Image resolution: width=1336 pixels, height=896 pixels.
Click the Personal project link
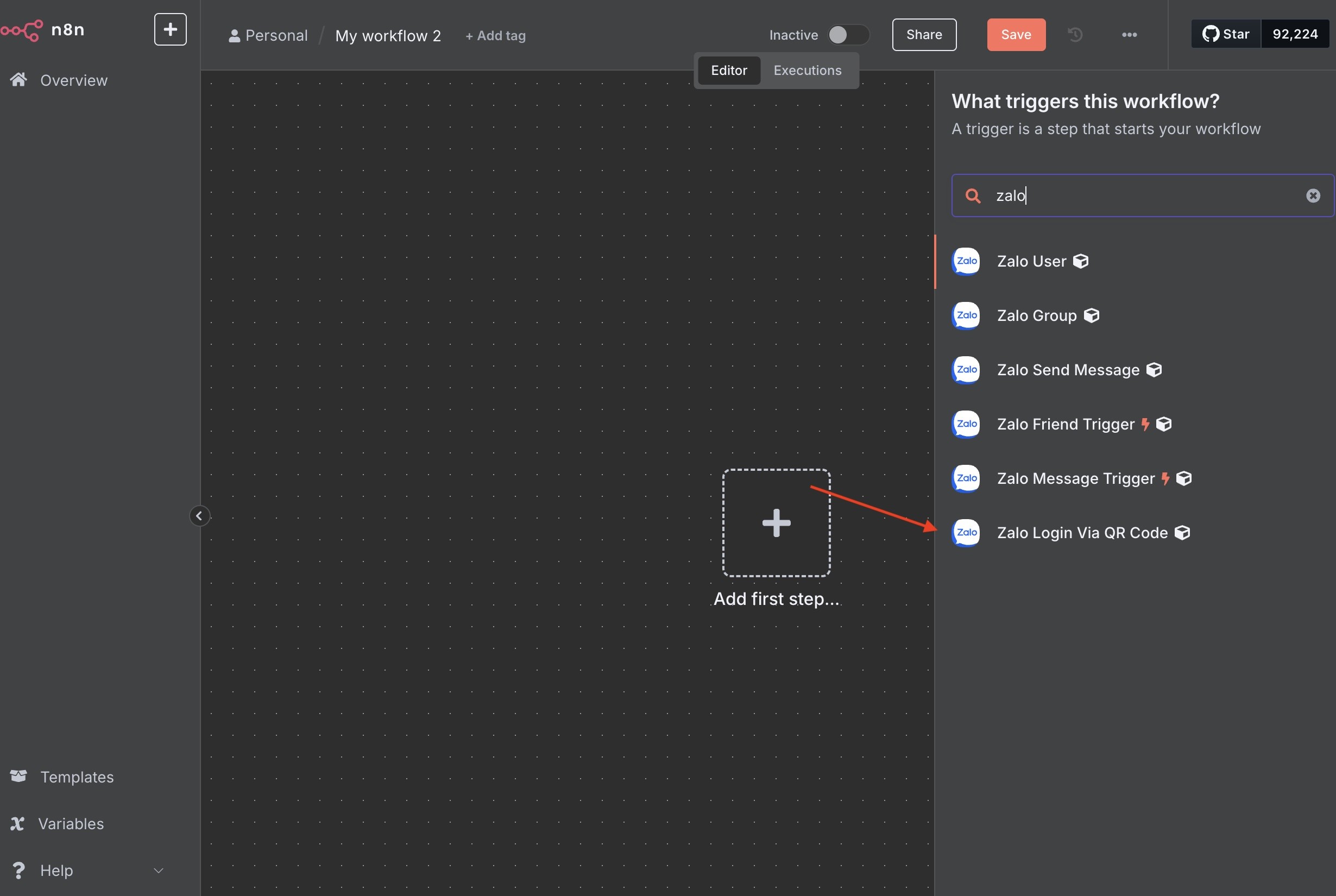point(268,35)
